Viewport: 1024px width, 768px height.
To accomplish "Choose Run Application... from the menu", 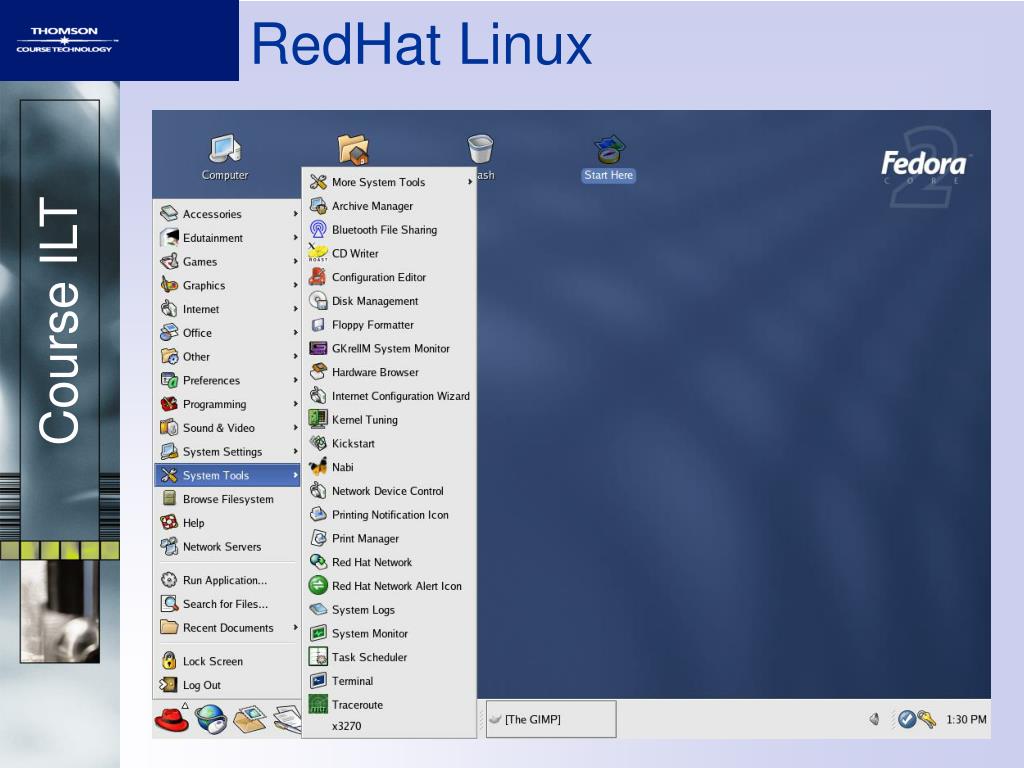I will [x=228, y=580].
